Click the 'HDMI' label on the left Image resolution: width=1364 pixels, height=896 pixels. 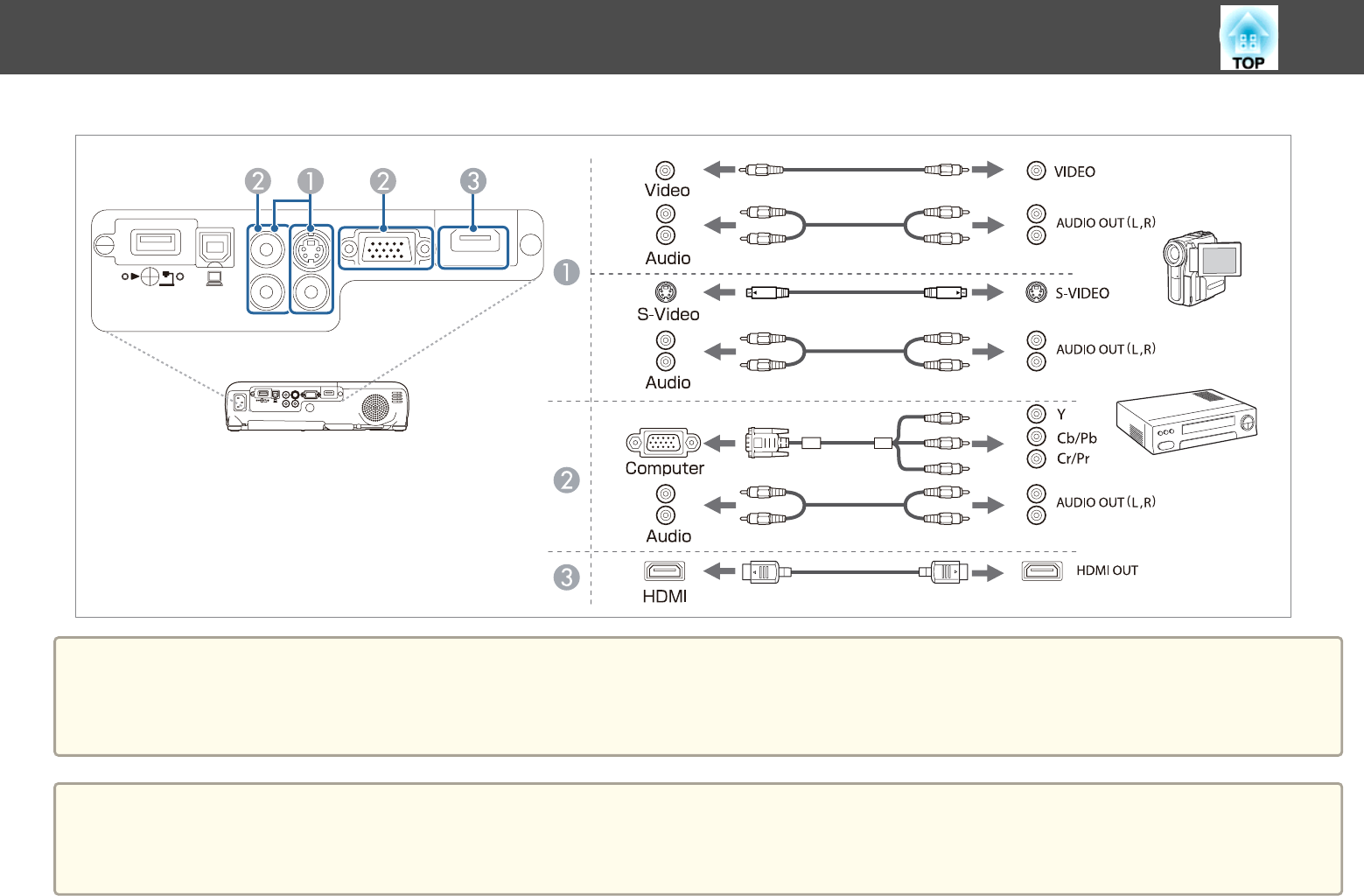coord(664,597)
